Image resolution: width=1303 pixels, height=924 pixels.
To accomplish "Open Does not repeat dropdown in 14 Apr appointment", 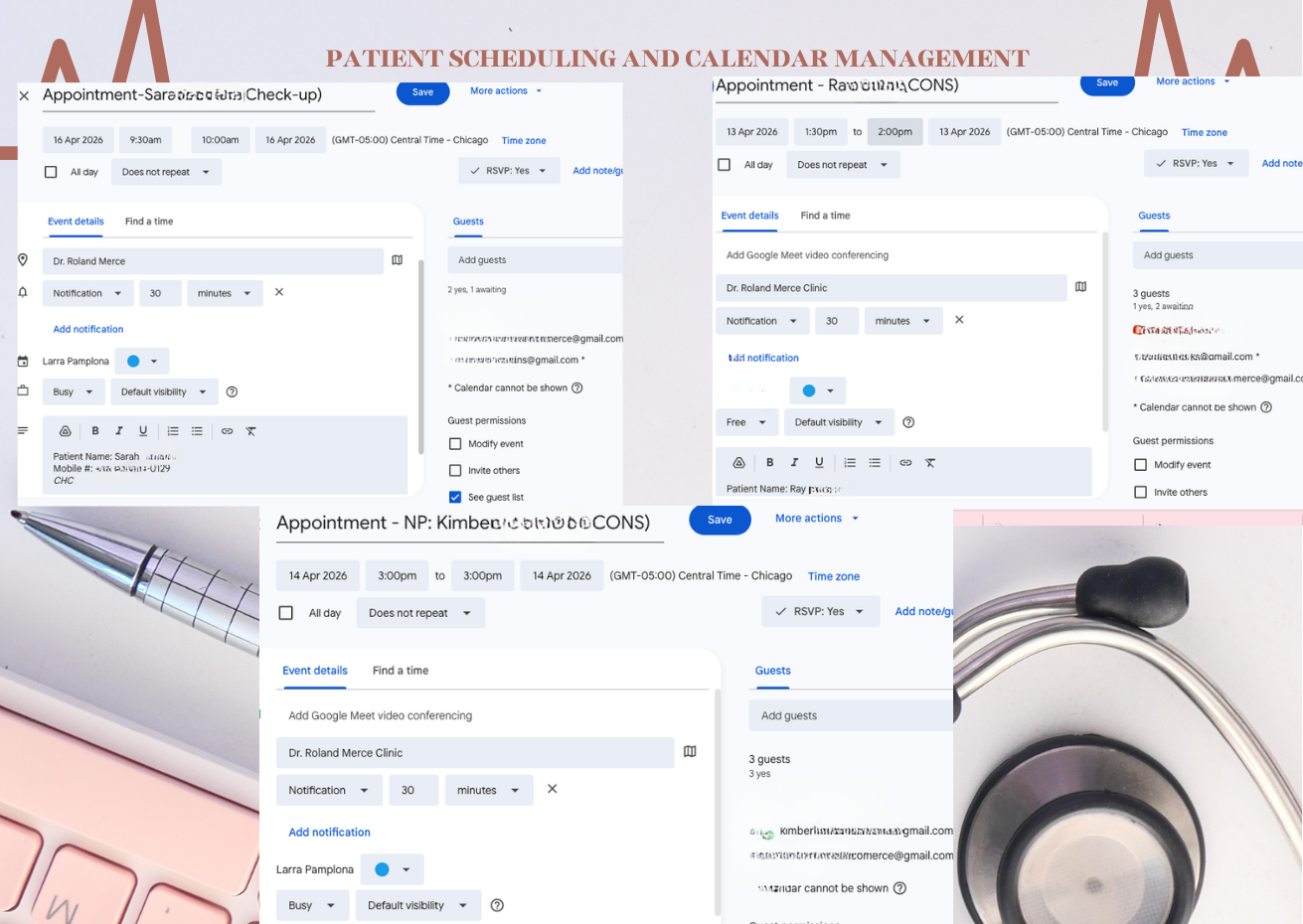I will (420, 613).
